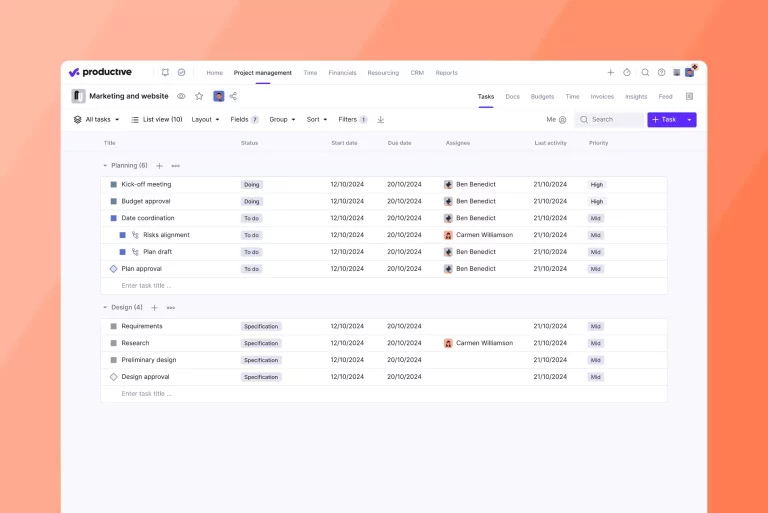Open the Filters button
The height and width of the screenshot is (513, 768).
click(352, 119)
